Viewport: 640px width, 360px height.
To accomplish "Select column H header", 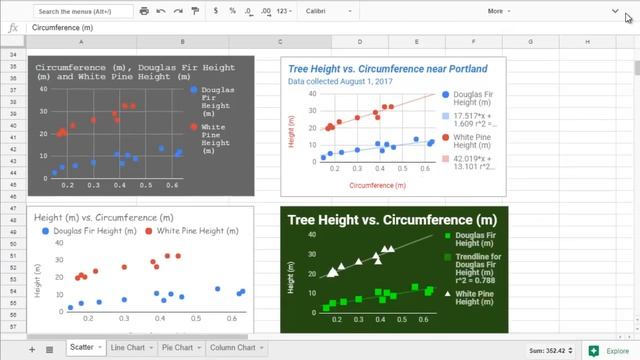I will [587, 42].
